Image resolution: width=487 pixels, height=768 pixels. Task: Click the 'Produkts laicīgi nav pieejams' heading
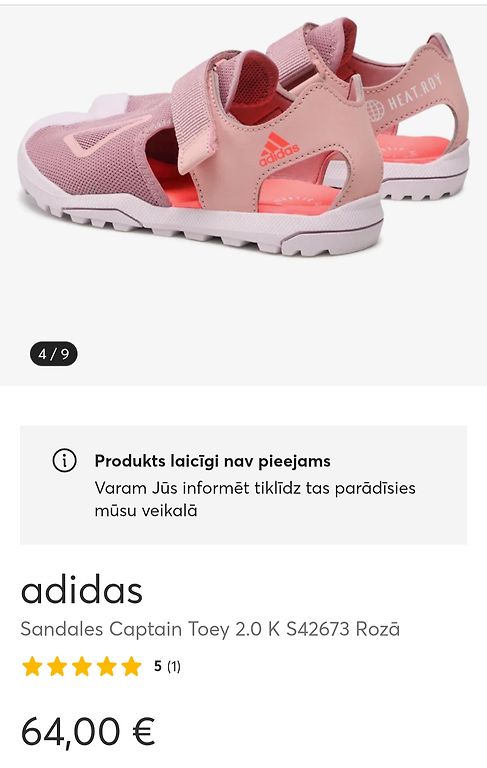(x=213, y=461)
